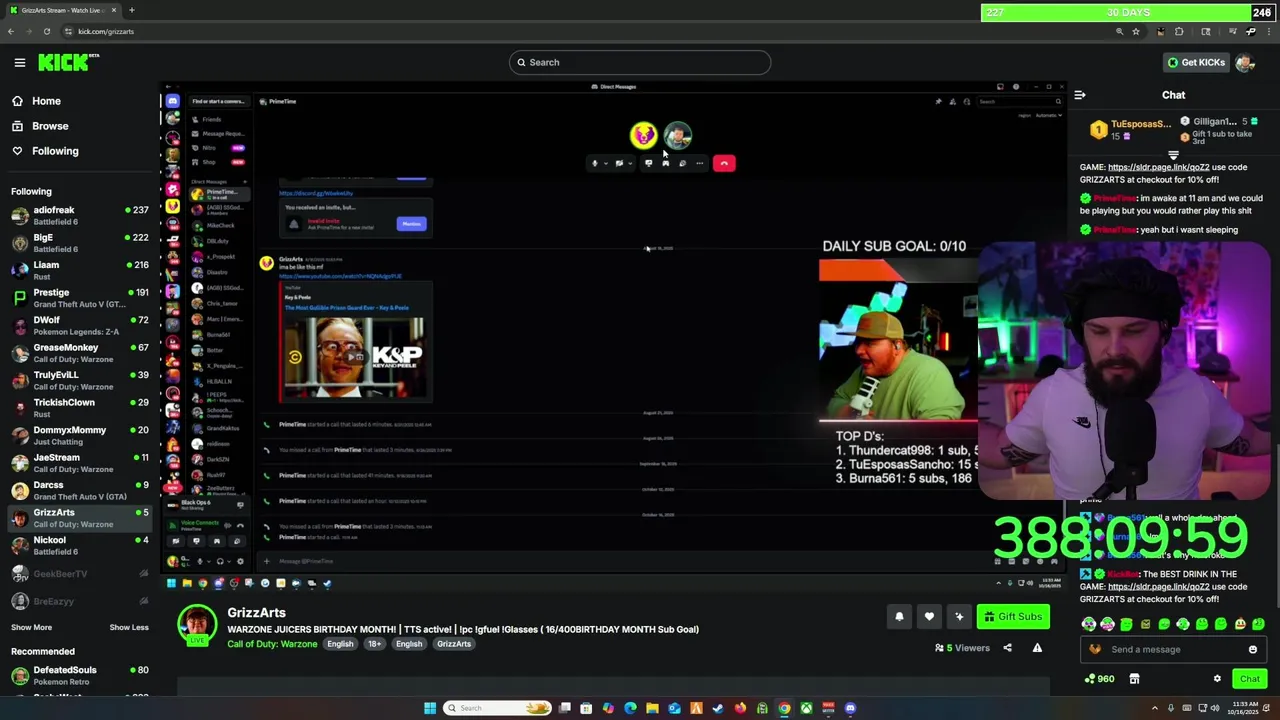Open Nickool channel in Following
Image resolution: width=1280 pixels, height=720 pixels.
coord(80,545)
